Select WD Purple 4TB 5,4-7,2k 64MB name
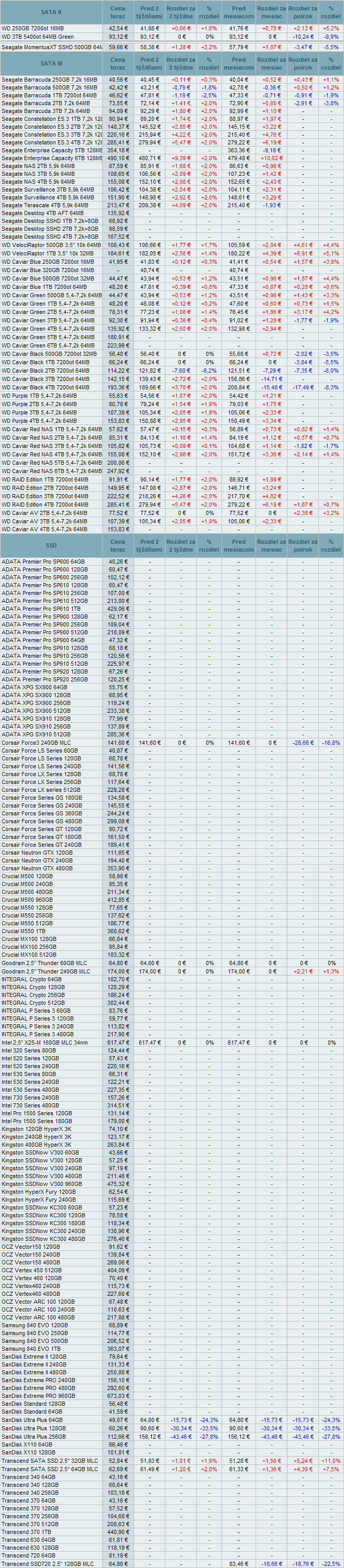Screen dimensions: 344x1568 (x=39, y=421)
